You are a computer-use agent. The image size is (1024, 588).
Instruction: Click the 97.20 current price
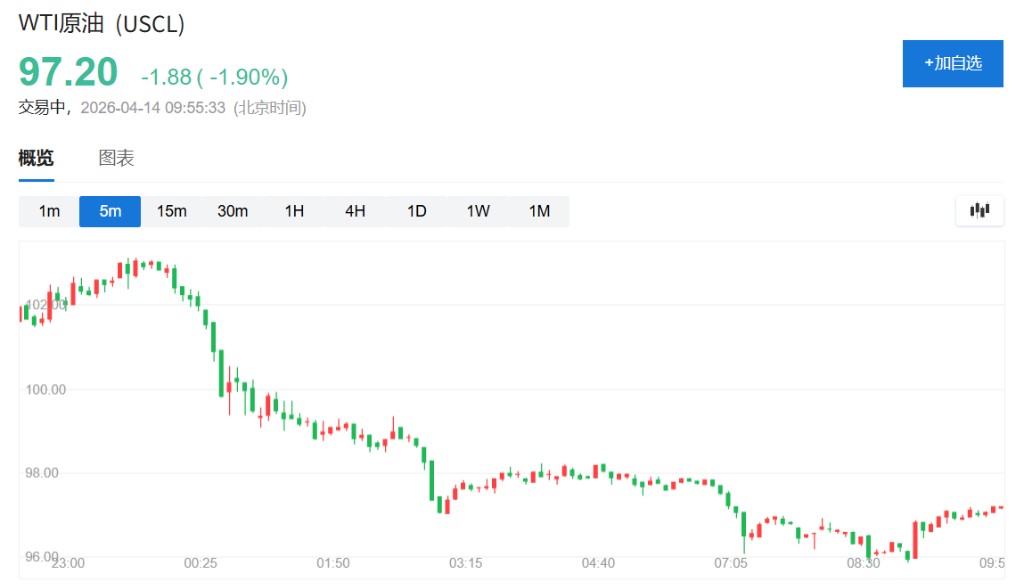click(x=68, y=72)
